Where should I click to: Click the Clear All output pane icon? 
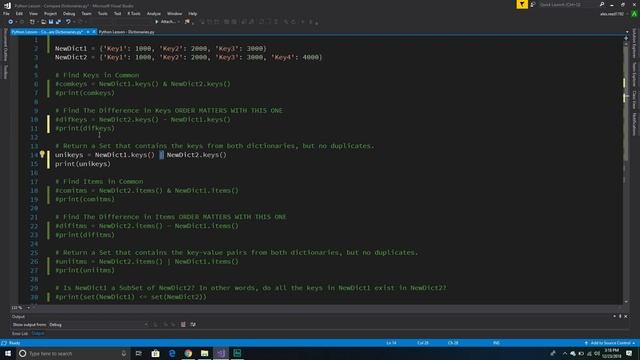(183, 324)
